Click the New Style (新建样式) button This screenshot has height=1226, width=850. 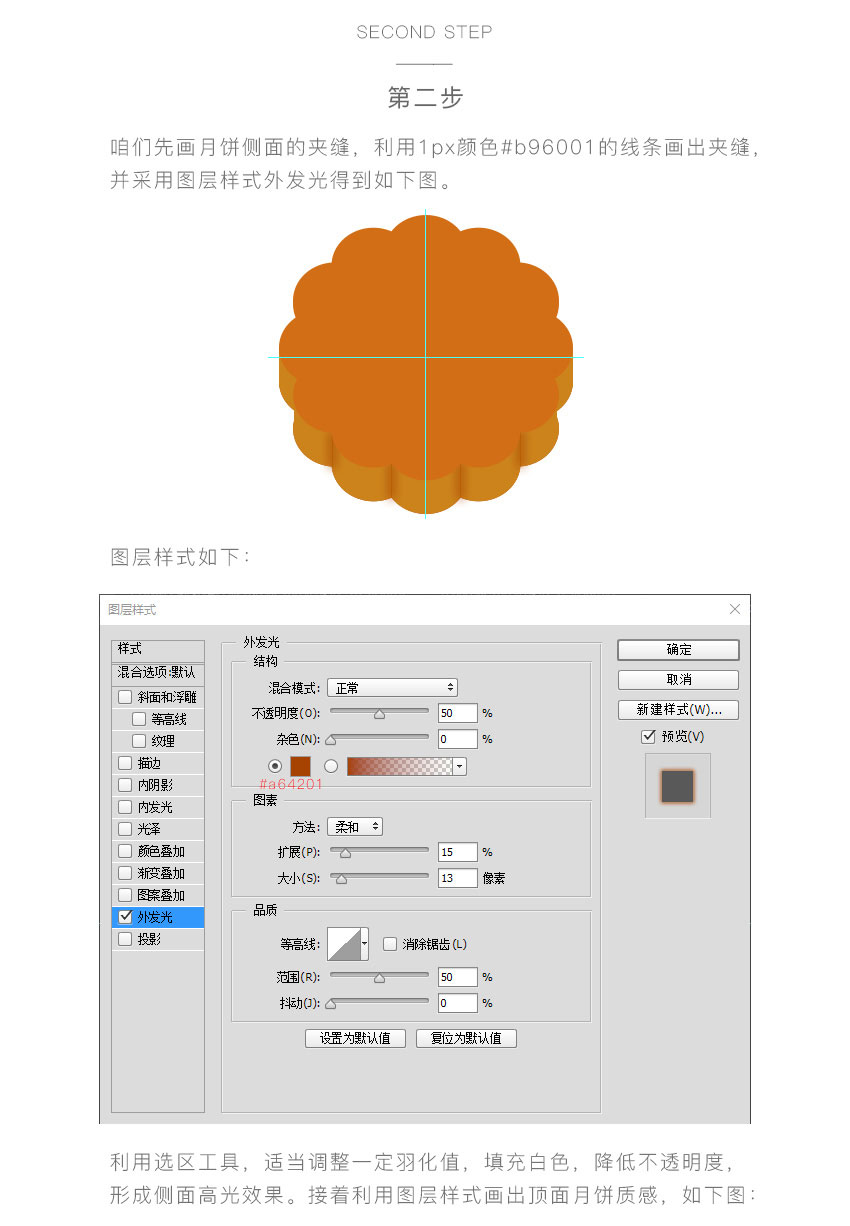click(678, 710)
